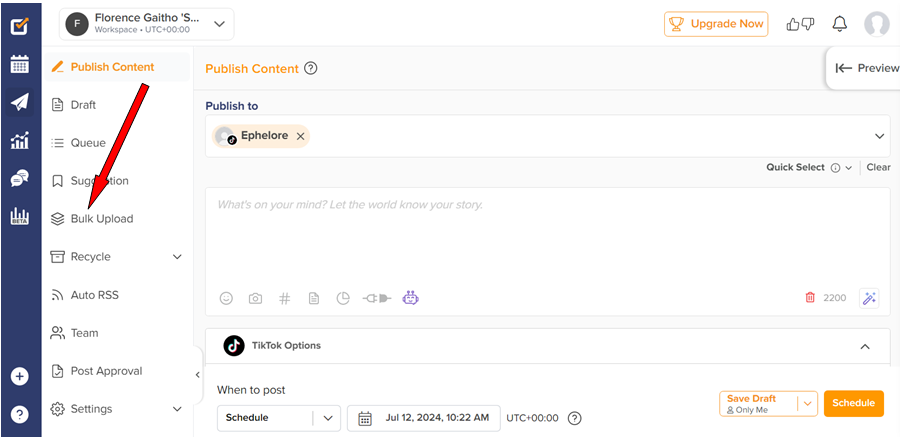
Task: Insert a hashtag using the # icon
Action: click(284, 298)
